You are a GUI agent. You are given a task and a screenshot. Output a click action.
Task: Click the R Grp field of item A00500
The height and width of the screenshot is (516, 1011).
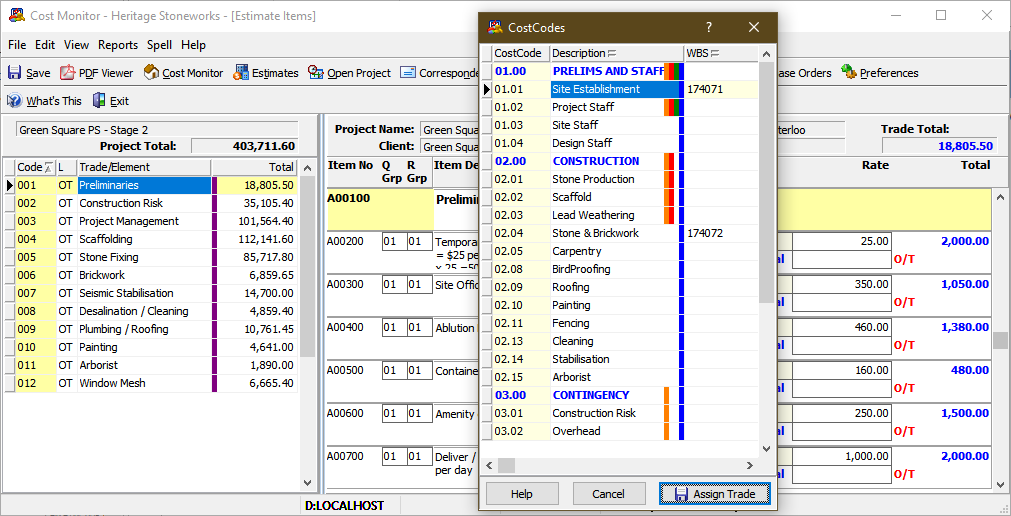click(x=419, y=371)
